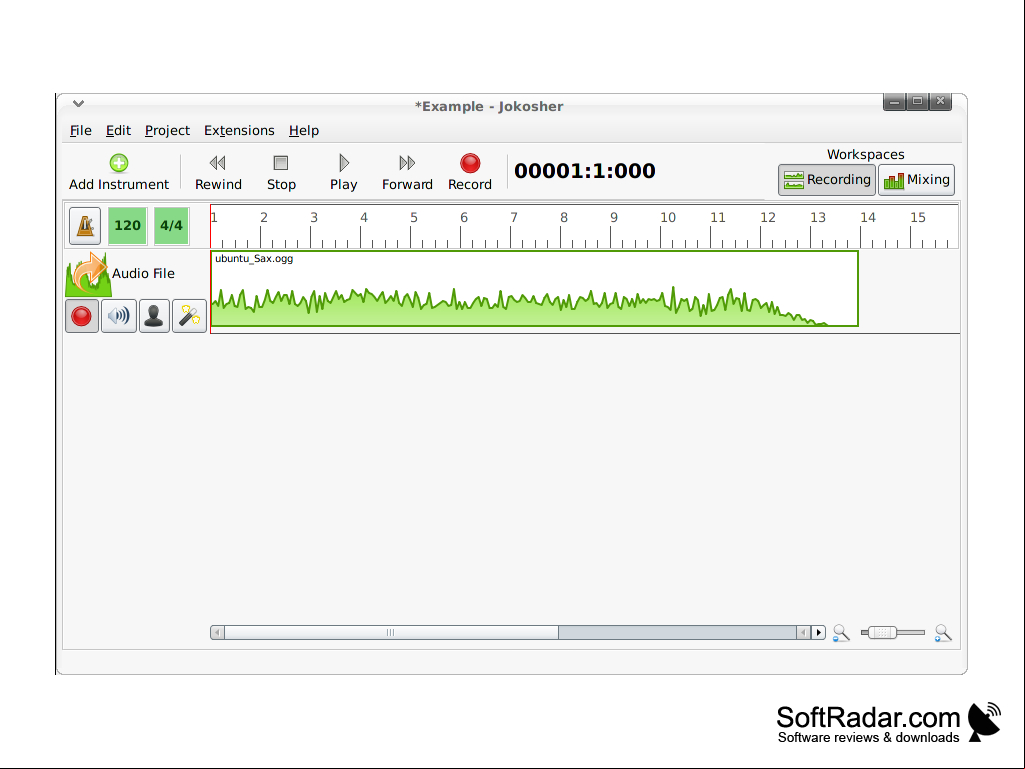
Task: Open the Edit menu
Action: 118,130
